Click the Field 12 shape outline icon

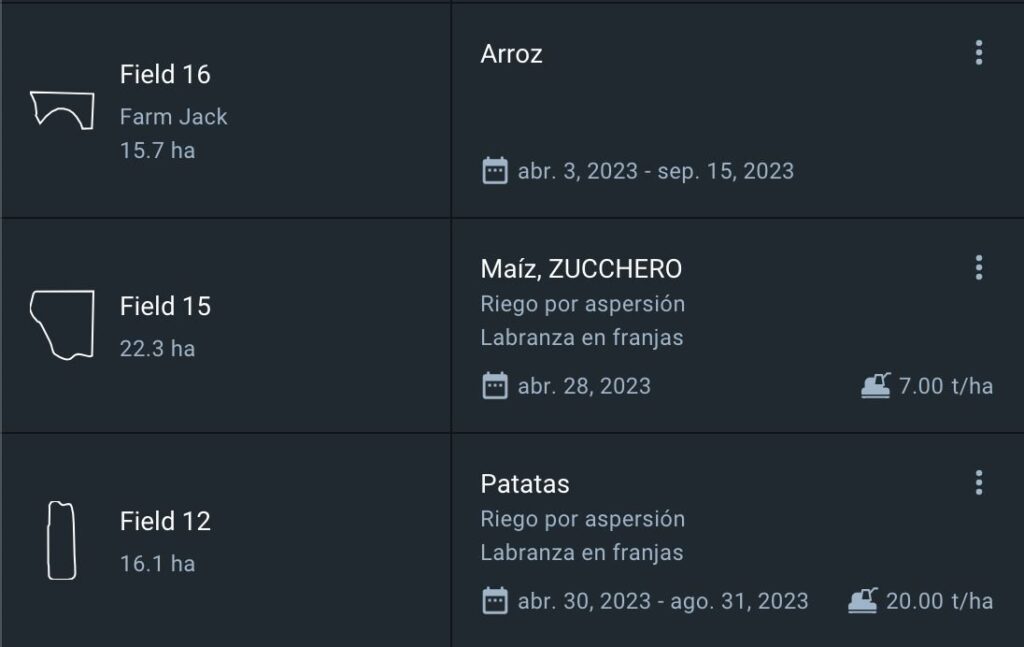61,540
